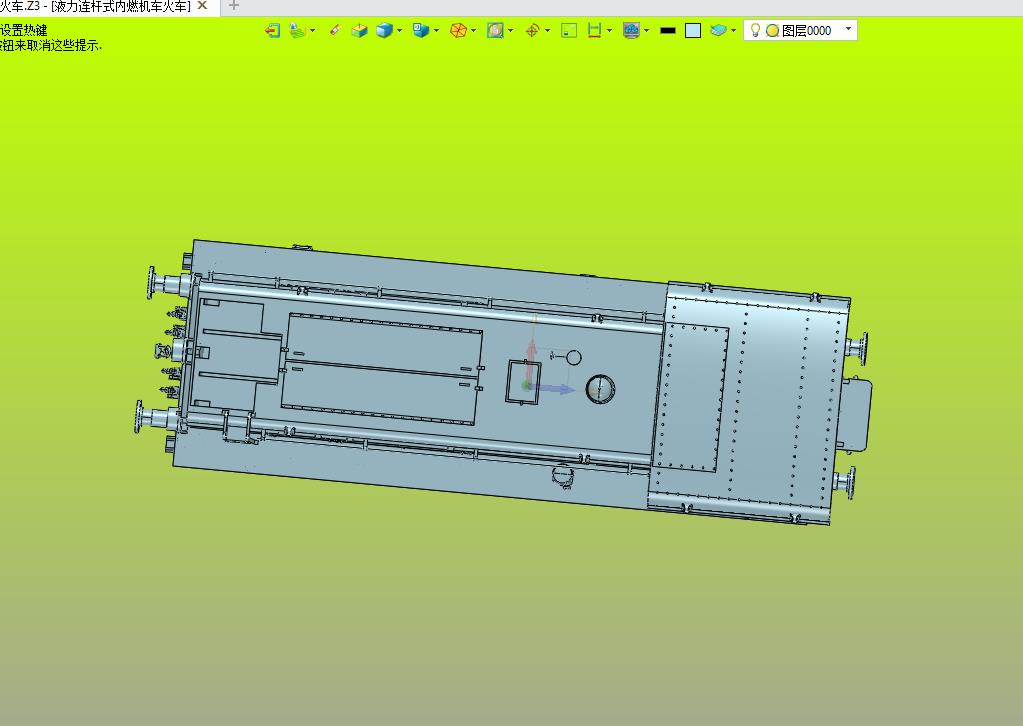Open the 图层0000 layer combo box
Viewport: 1023px width, 726px height.
pyautogui.click(x=801, y=31)
